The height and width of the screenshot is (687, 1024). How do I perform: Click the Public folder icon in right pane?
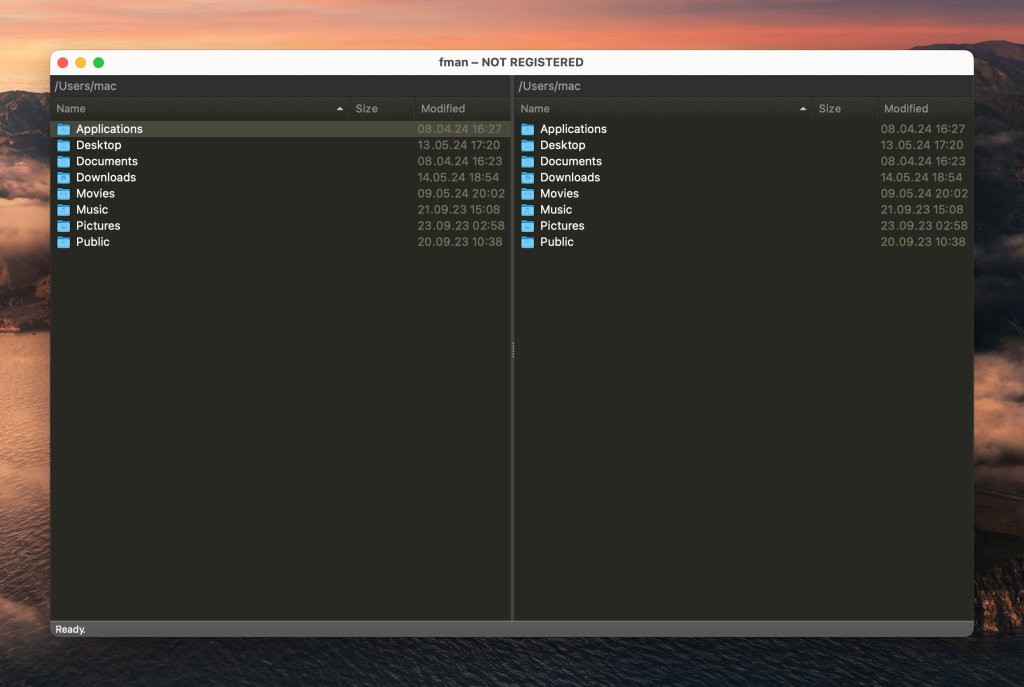click(x=527, y=242)
